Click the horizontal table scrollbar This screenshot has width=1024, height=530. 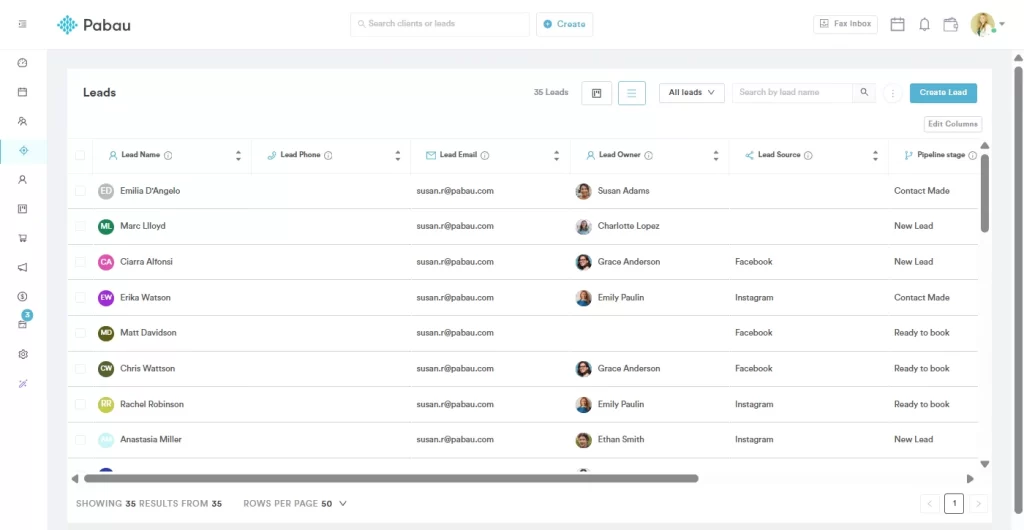tap(390, 479)
